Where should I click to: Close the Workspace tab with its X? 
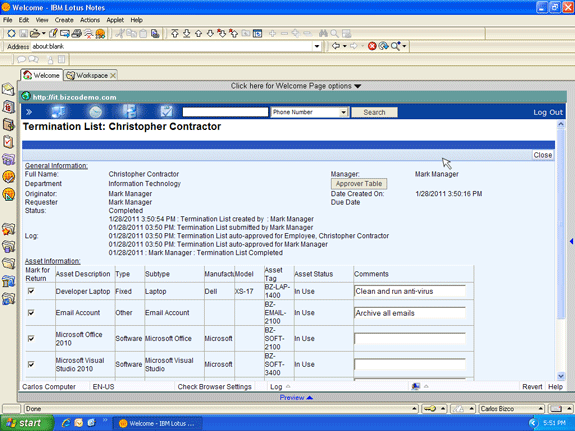pos(113,75)
